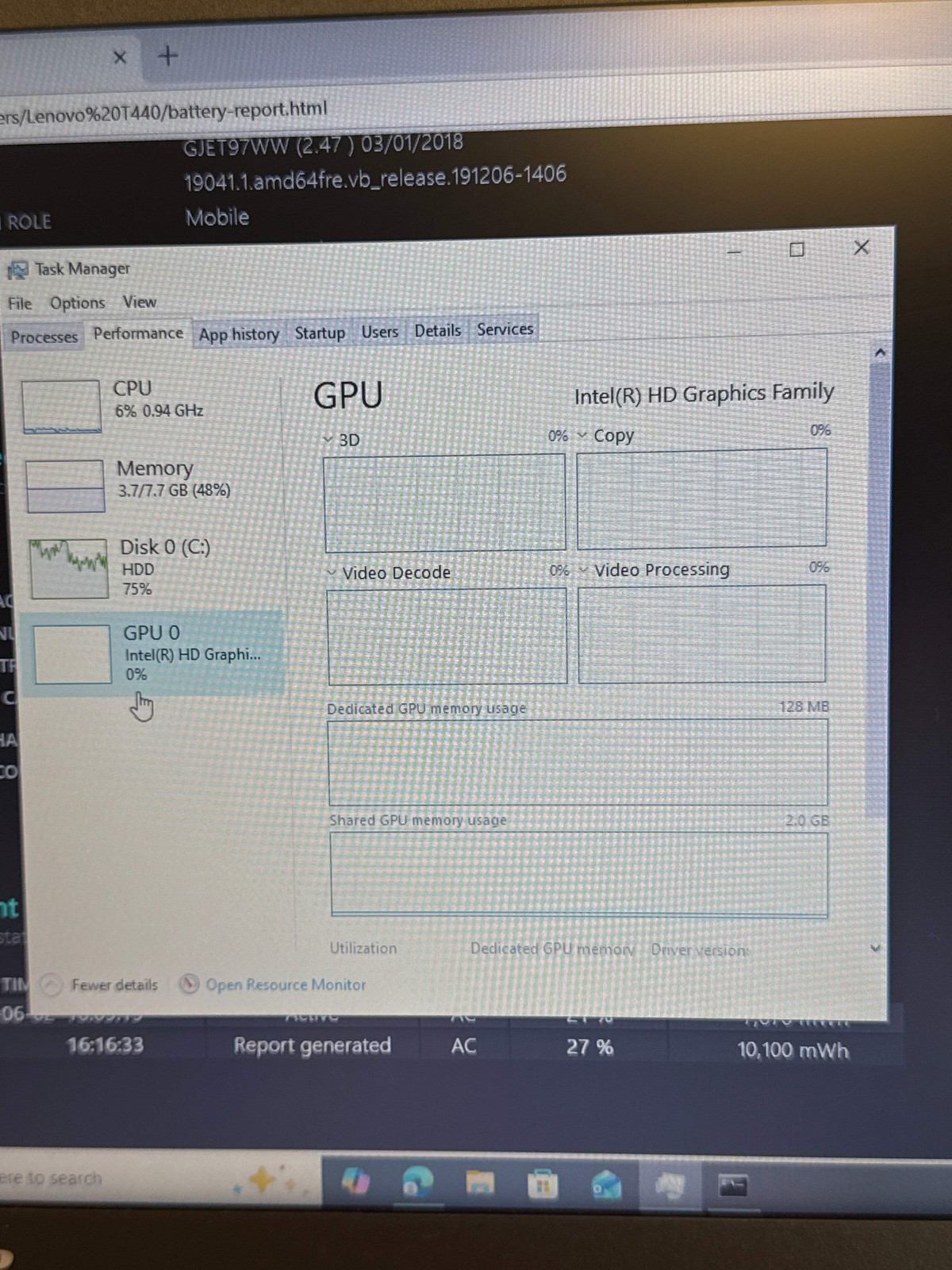The width and height of the screenshot is (952, 1270).
Task: Click '27 %' in the battery report
Action: (590, 1048)
